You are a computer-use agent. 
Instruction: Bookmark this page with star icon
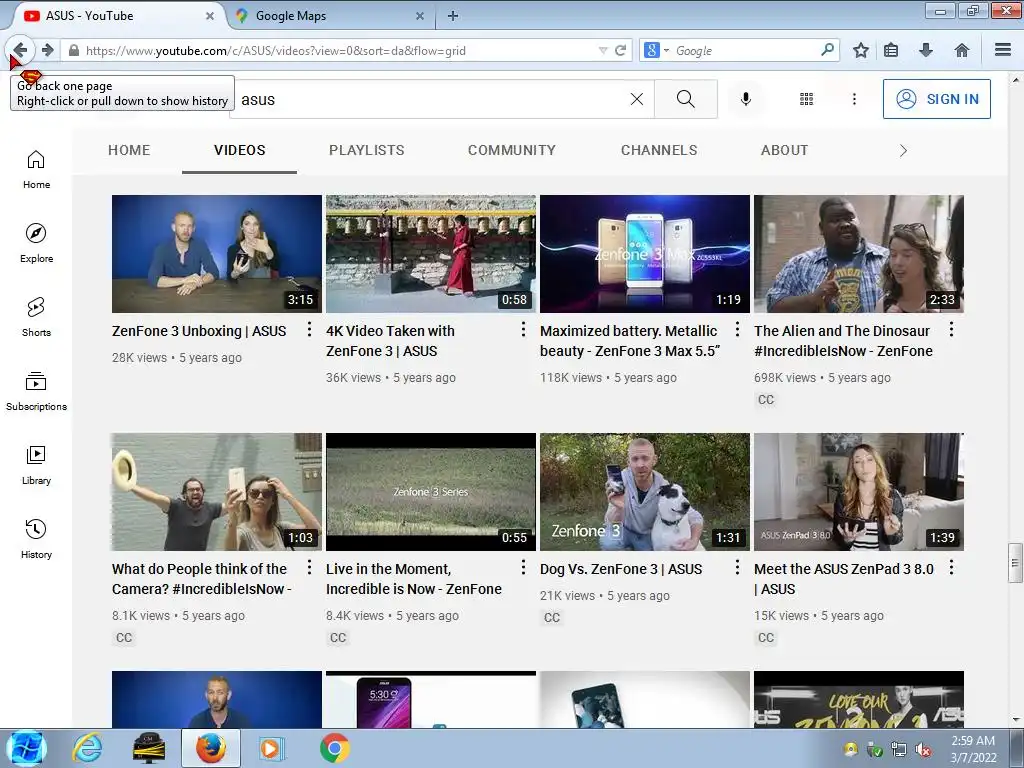point(861,50)
